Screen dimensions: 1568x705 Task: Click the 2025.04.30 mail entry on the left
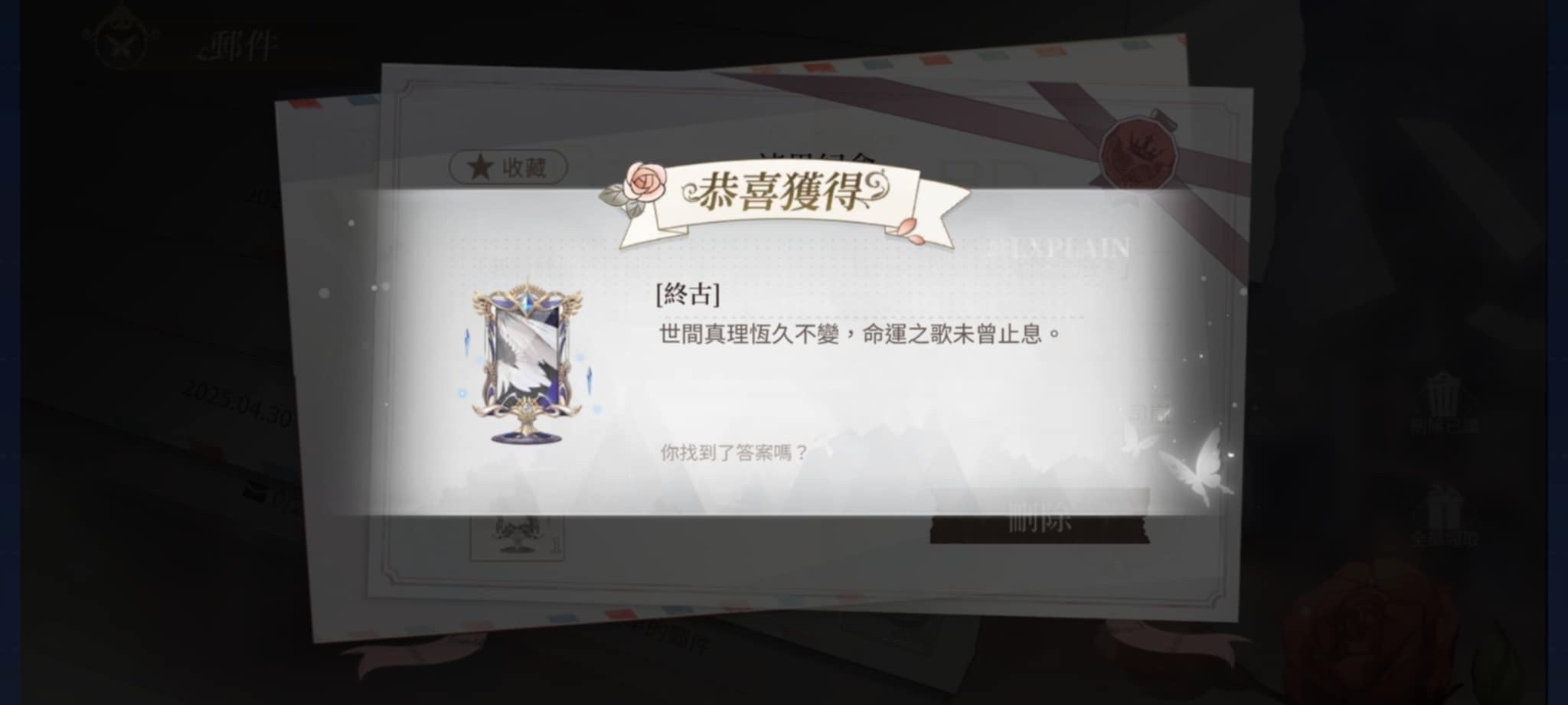click(237, 405)
